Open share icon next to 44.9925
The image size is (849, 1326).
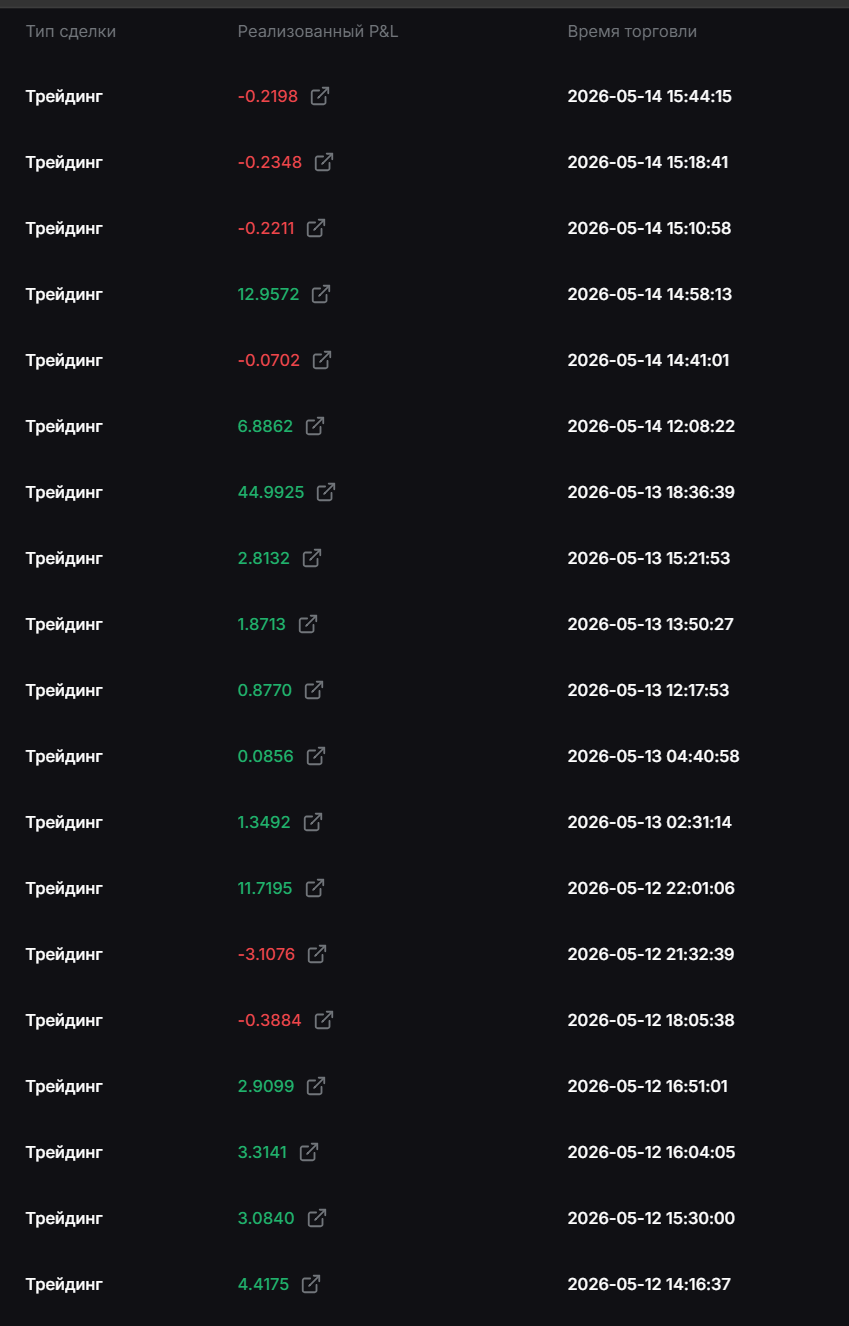coord(326,492)
